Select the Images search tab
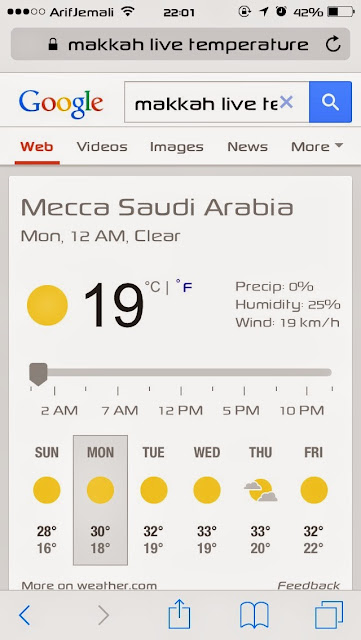The height and width of the screenshot is (640, 361). tap(176, 147)
